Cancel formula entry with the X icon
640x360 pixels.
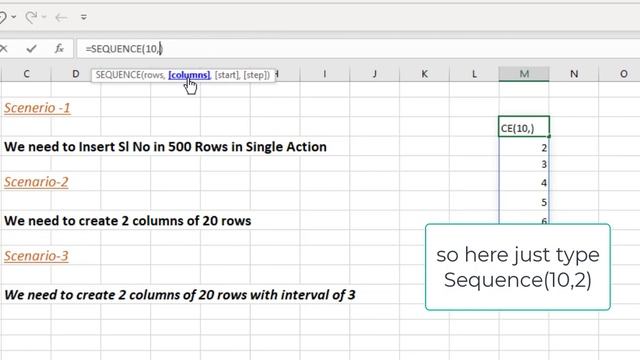[x=4, y=49]
